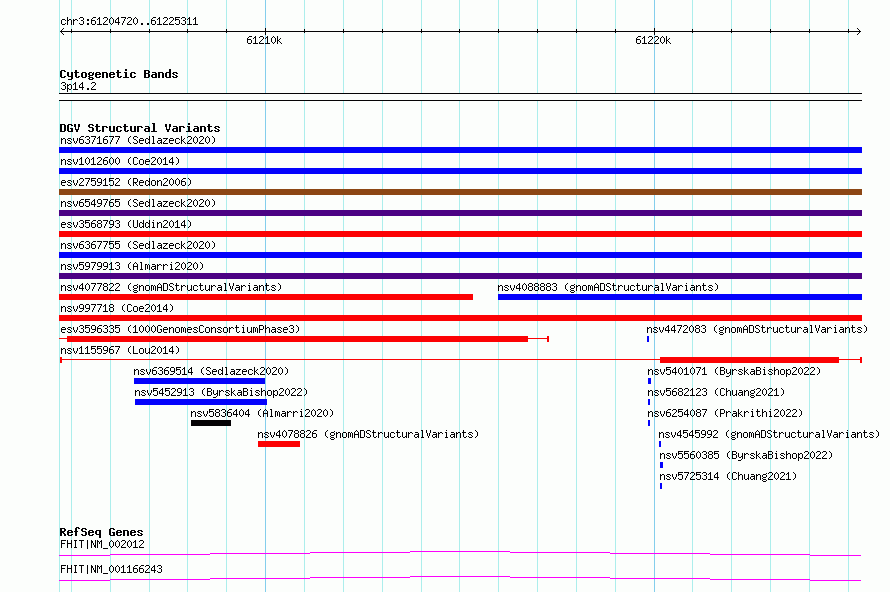This screenshot has height=592, width=890.
Task: Open the FHIT|NM_002012 gene label
Action: pos(102,544)
